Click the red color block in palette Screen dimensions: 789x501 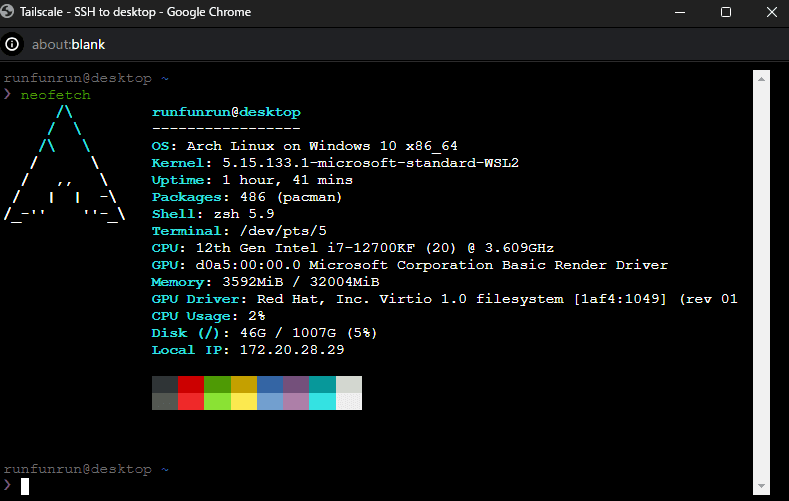pos(191,384)
